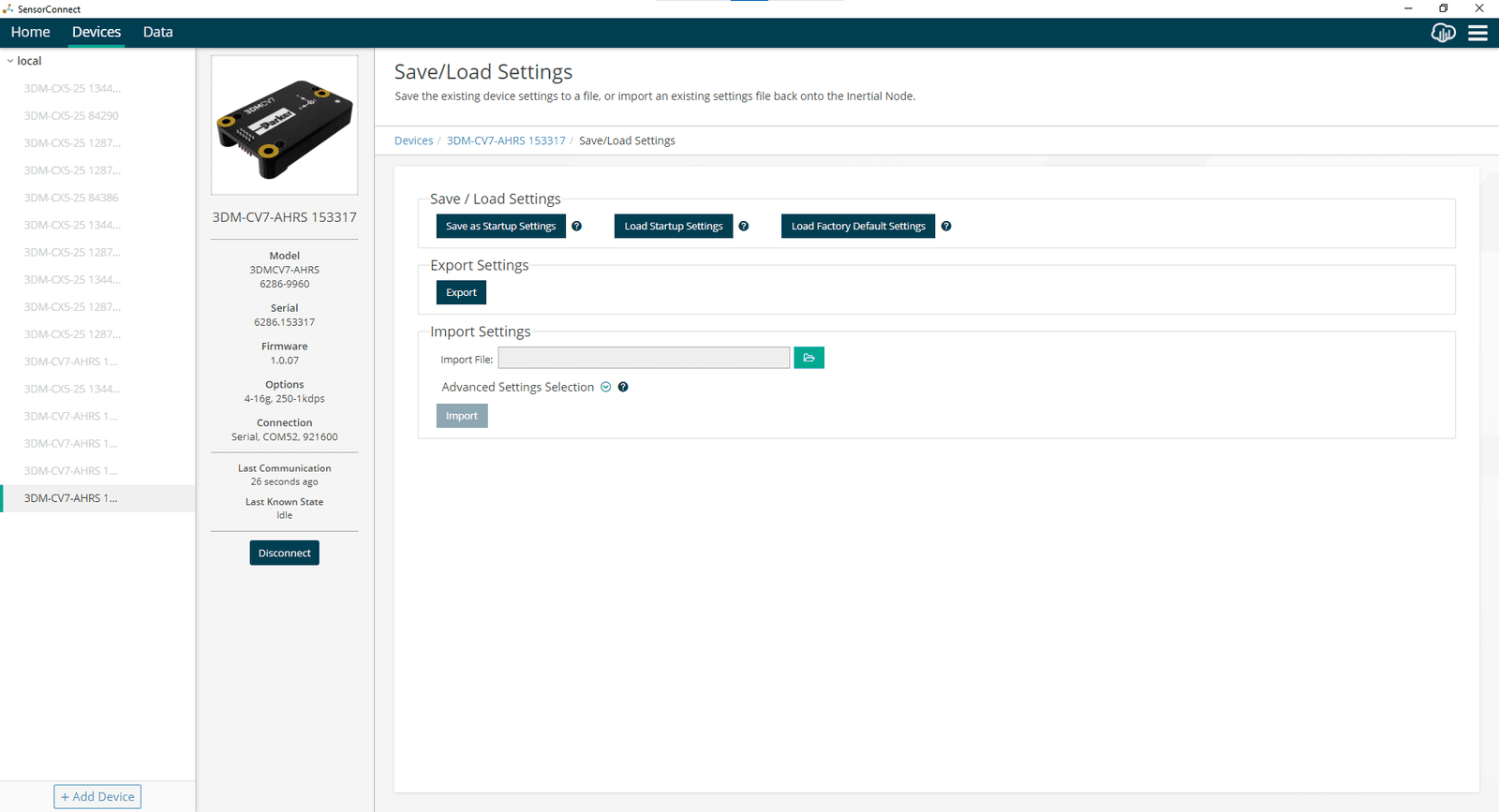Click the Options value 4-16g, 250-1kdps
The image size is (1499, 812).
(x=285, y=399)
